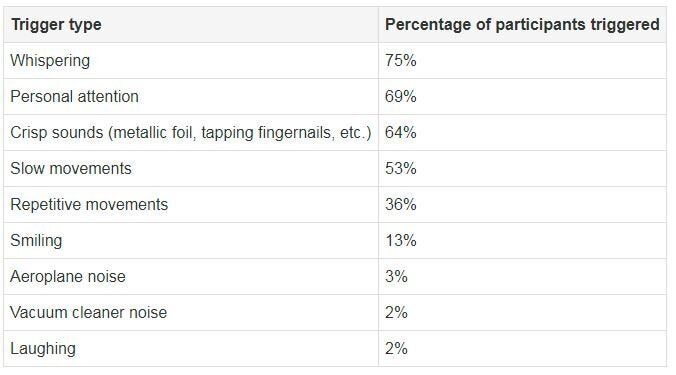
Task: Select the 3% value cell
Action: 522,276
